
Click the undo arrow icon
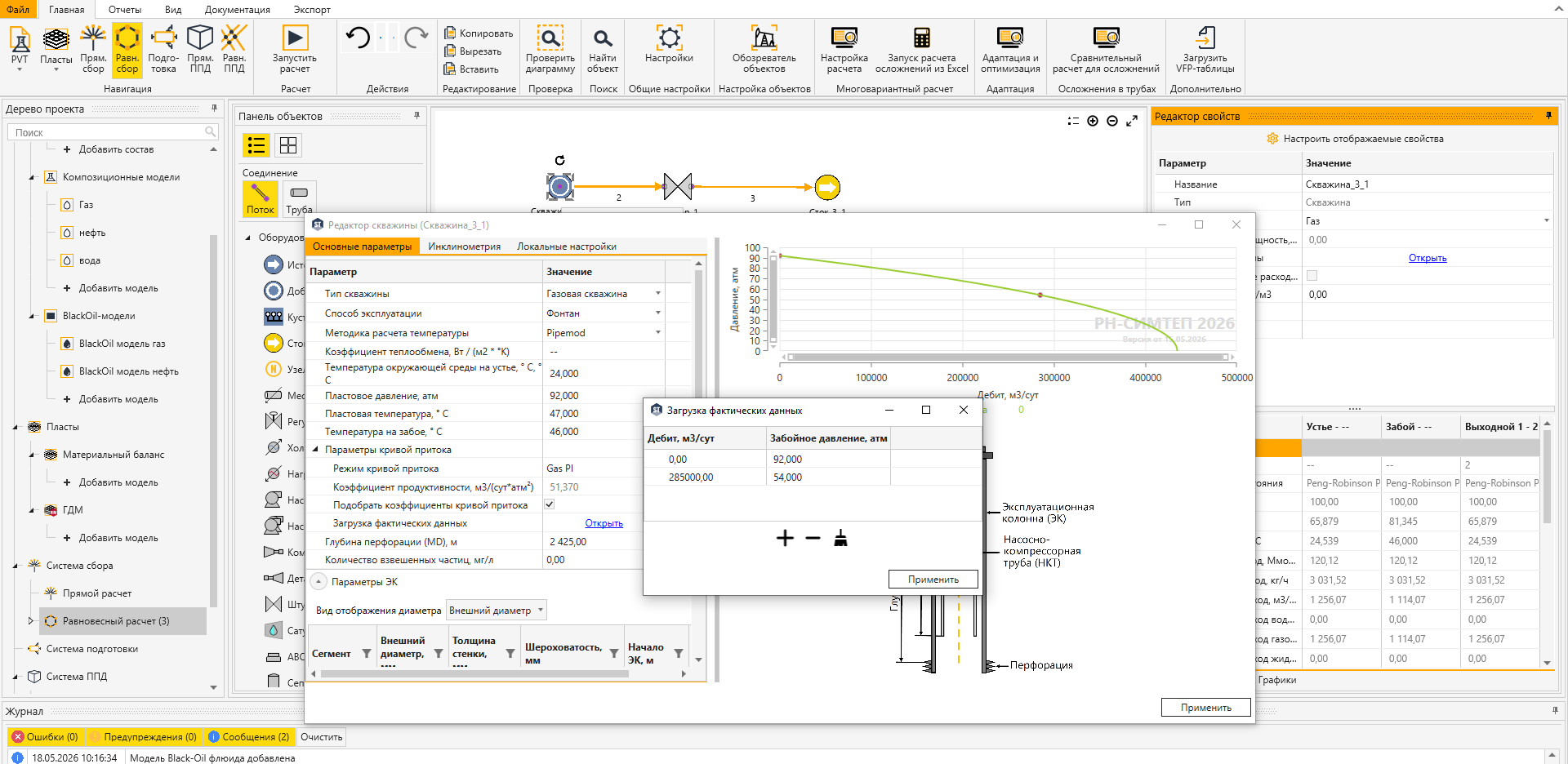(358, 38)
